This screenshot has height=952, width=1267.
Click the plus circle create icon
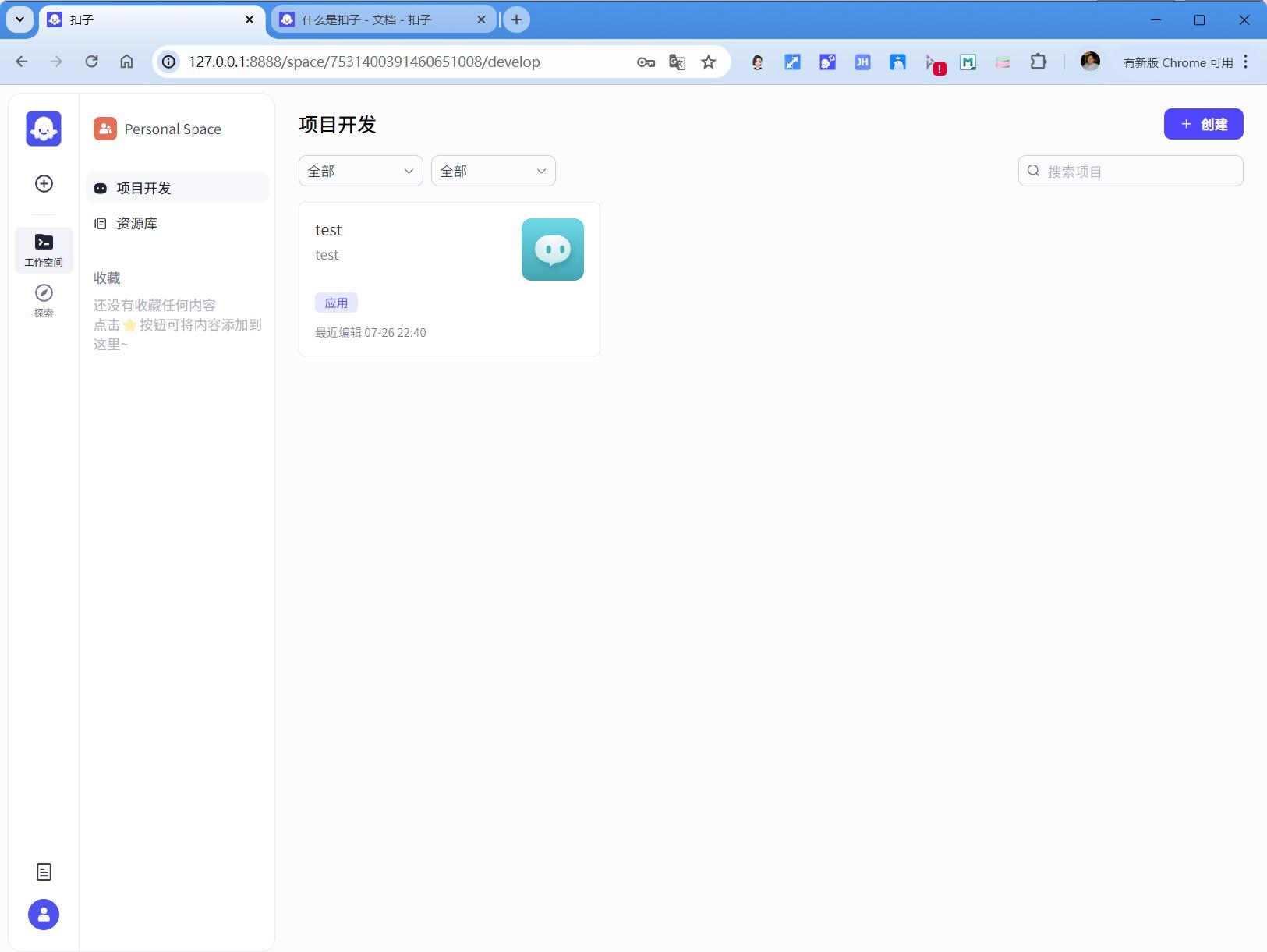44,183
